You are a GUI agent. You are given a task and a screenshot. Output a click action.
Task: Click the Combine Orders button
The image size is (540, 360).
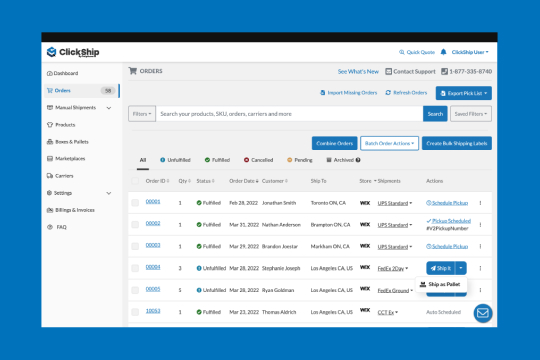(334, 143)
